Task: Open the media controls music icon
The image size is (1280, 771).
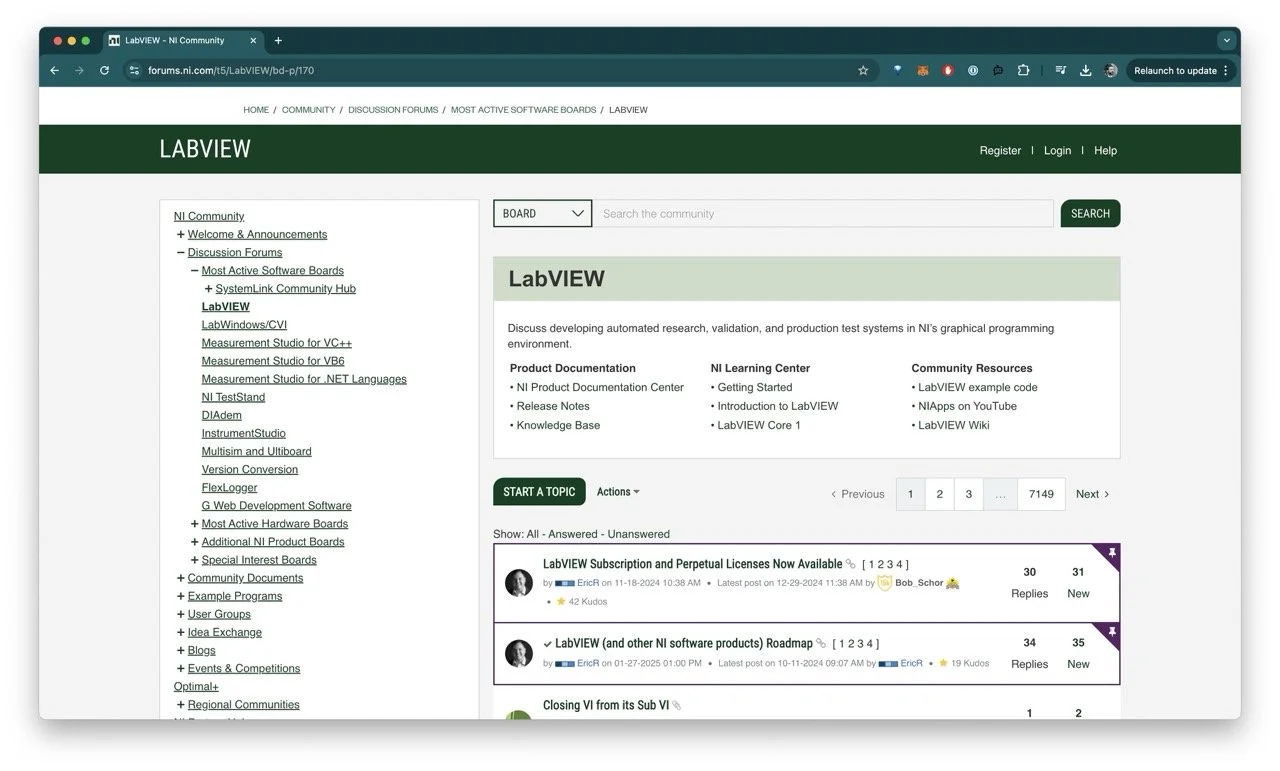Action: (x=1060, y=71)
